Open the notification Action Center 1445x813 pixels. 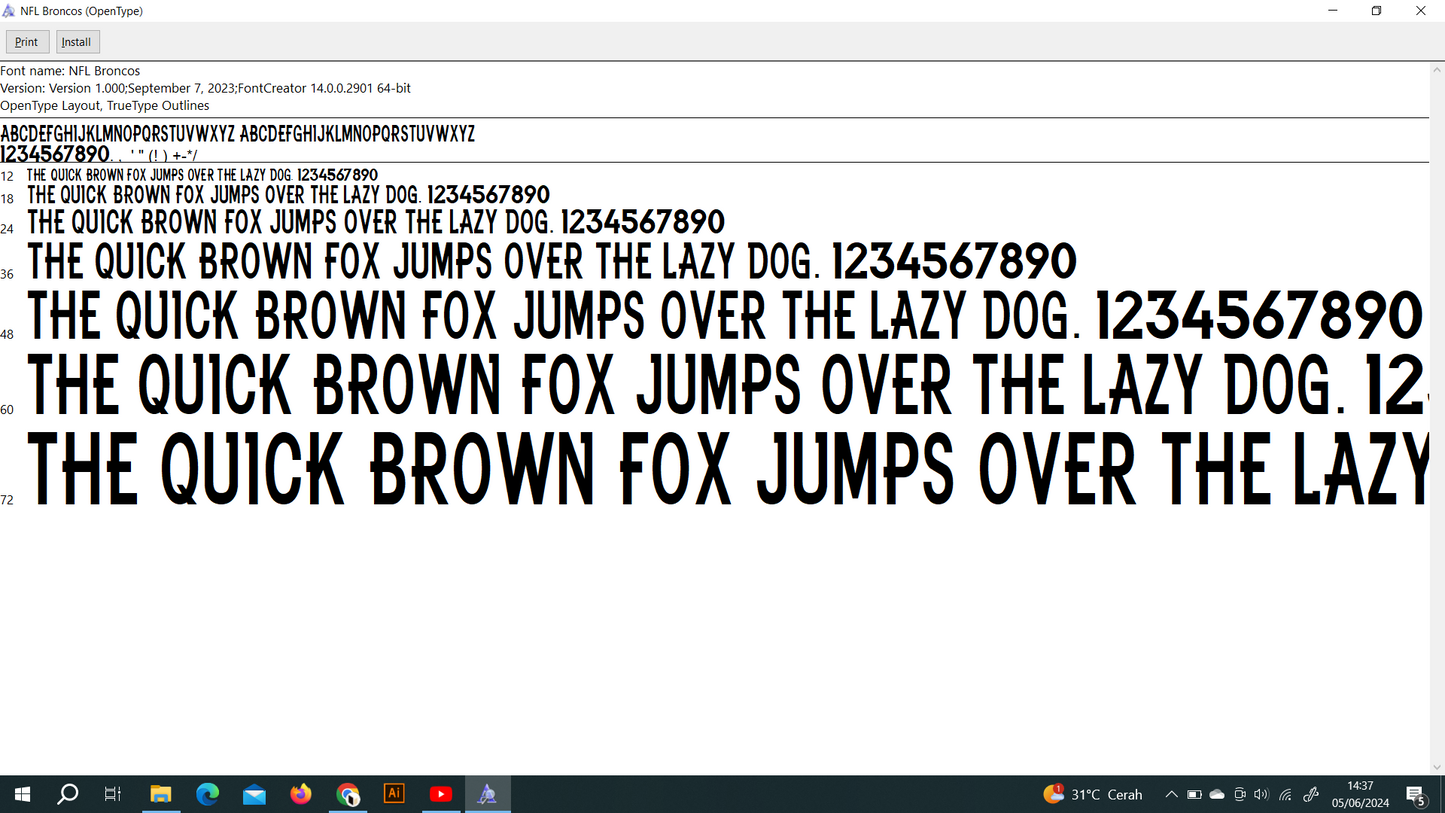[x=1416, y=795]
